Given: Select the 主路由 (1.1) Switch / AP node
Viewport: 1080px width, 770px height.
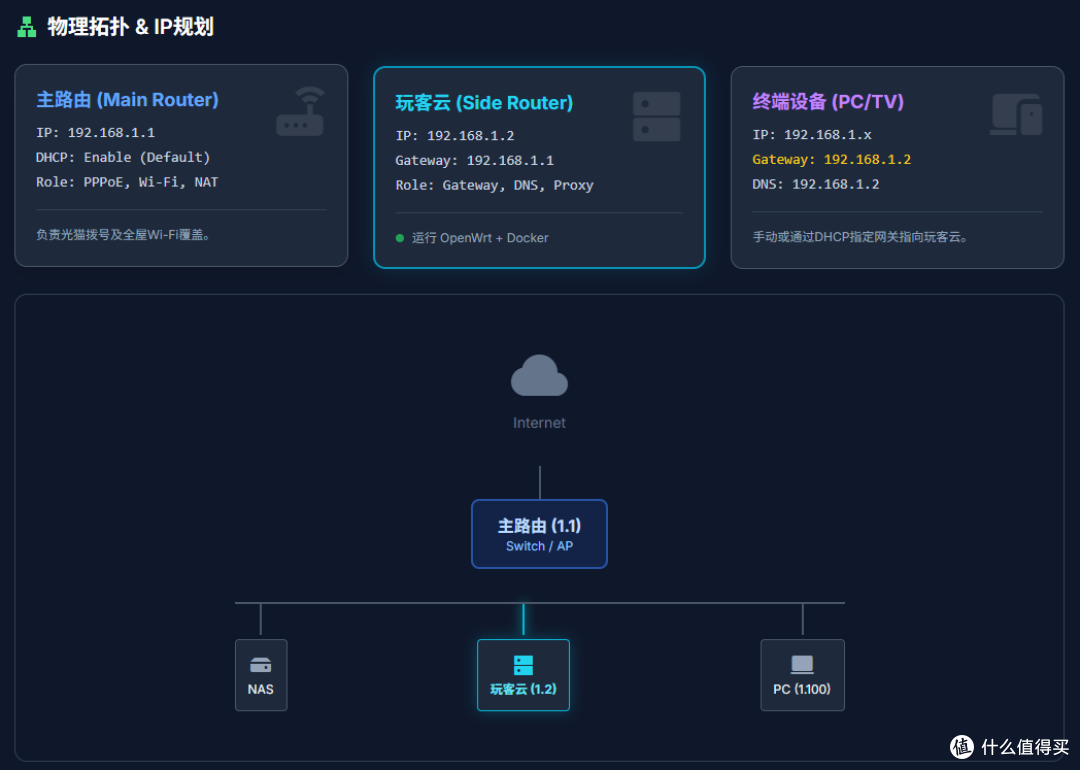Looking at the screenshot, I should [x=539, y=534].
